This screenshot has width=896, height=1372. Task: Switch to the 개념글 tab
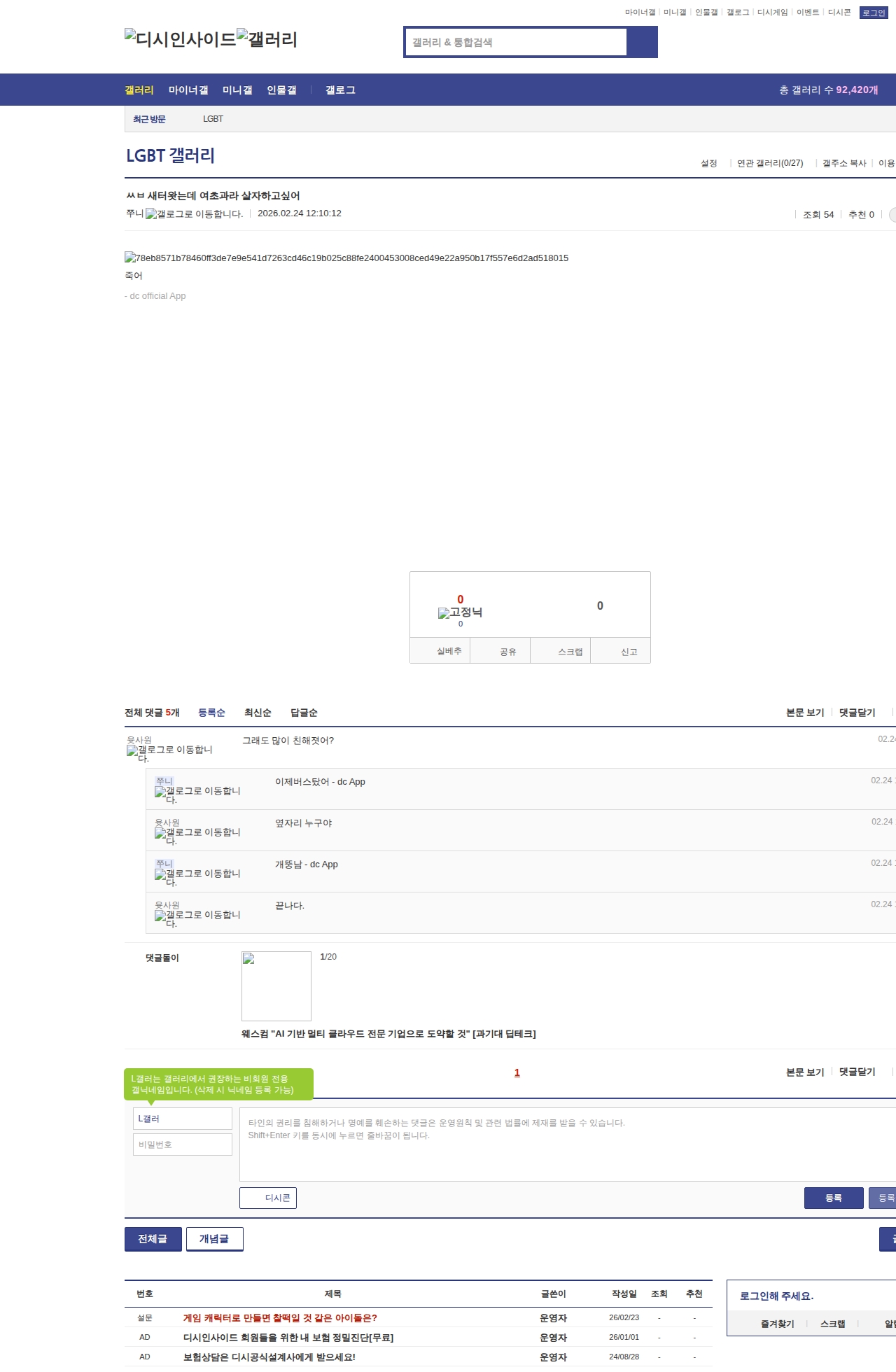click(x=214, y=1239)
